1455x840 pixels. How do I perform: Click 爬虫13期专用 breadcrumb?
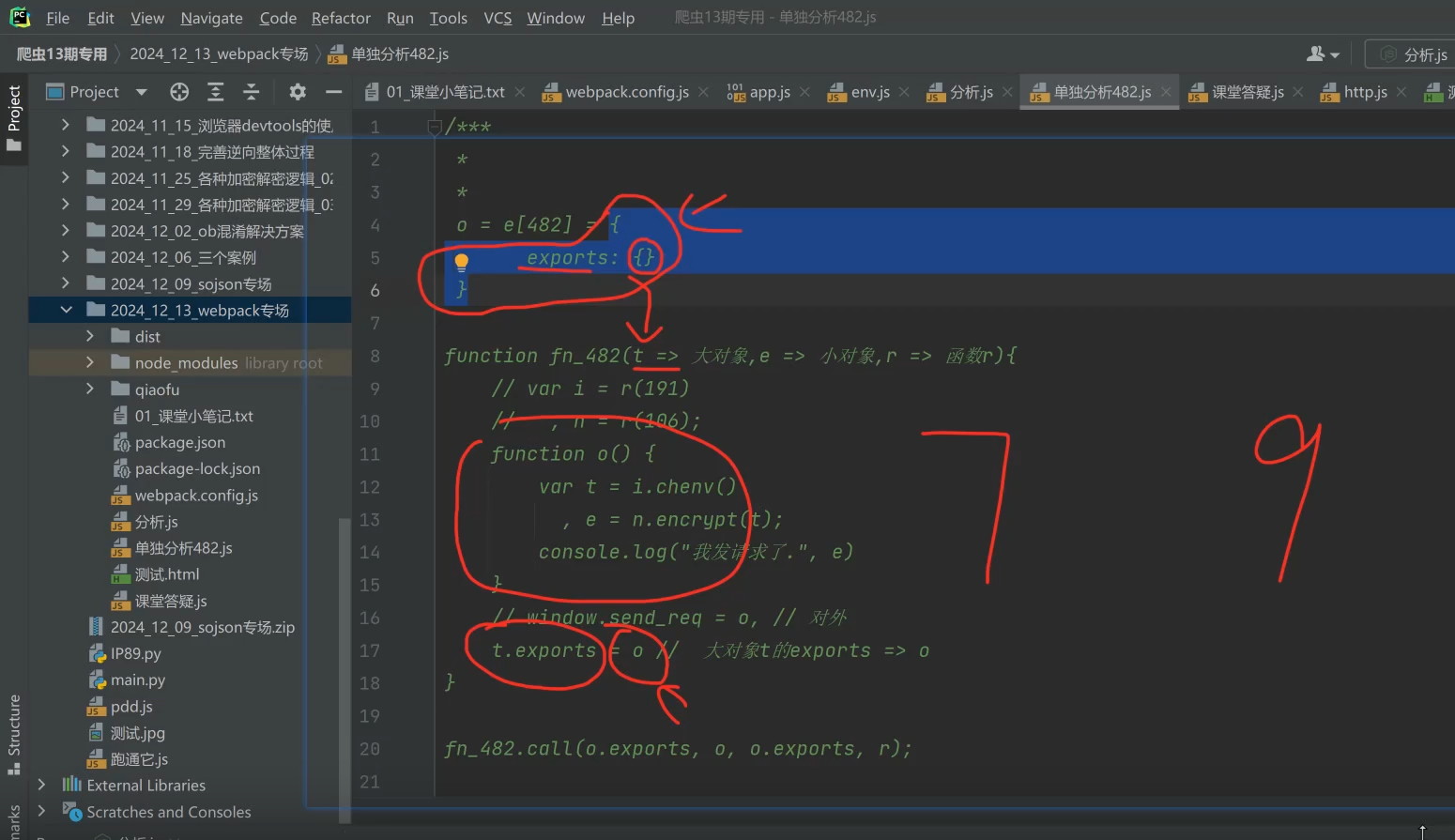tap(62, 54)
